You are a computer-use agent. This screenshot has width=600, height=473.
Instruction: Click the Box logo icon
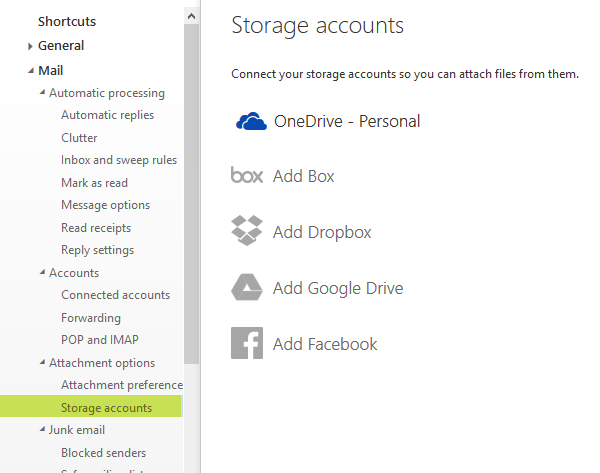click(x=247, y=175)
